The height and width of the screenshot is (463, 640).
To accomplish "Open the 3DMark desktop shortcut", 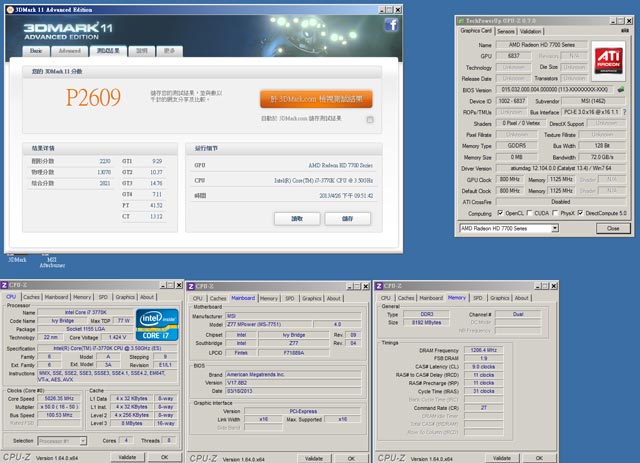I will 17,258.
